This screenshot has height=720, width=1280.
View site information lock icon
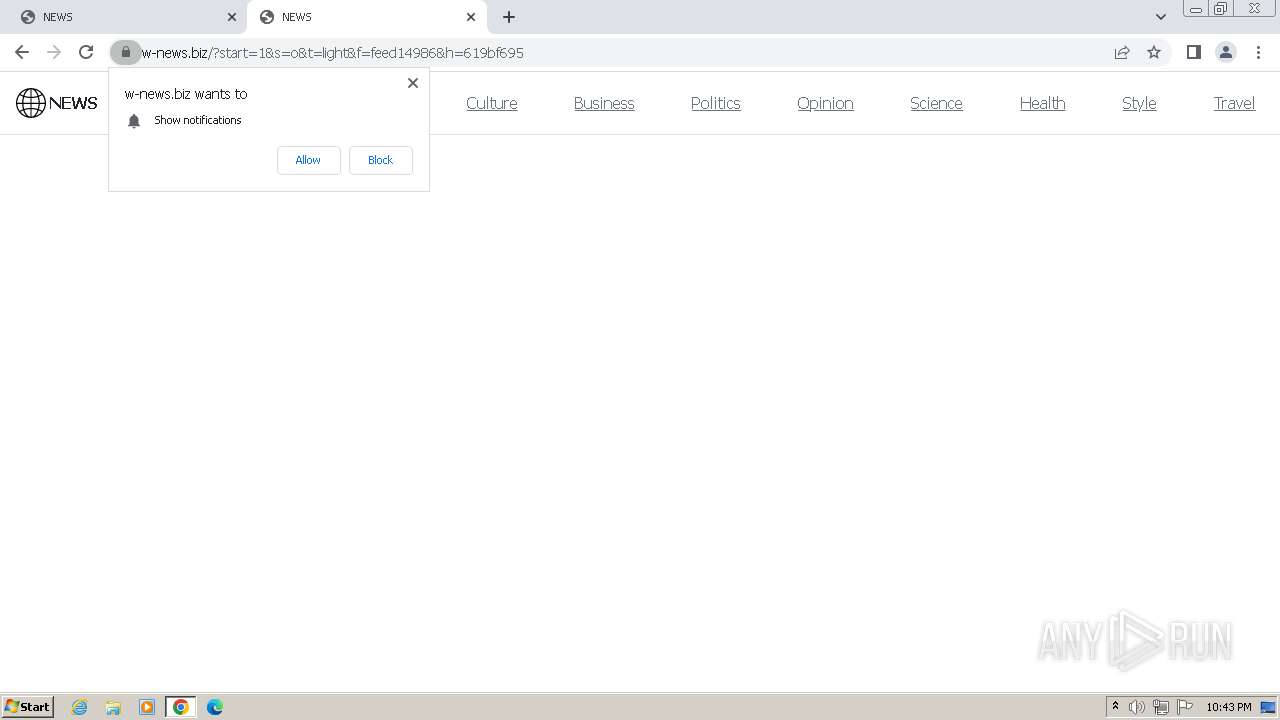(x=125, y=52)
